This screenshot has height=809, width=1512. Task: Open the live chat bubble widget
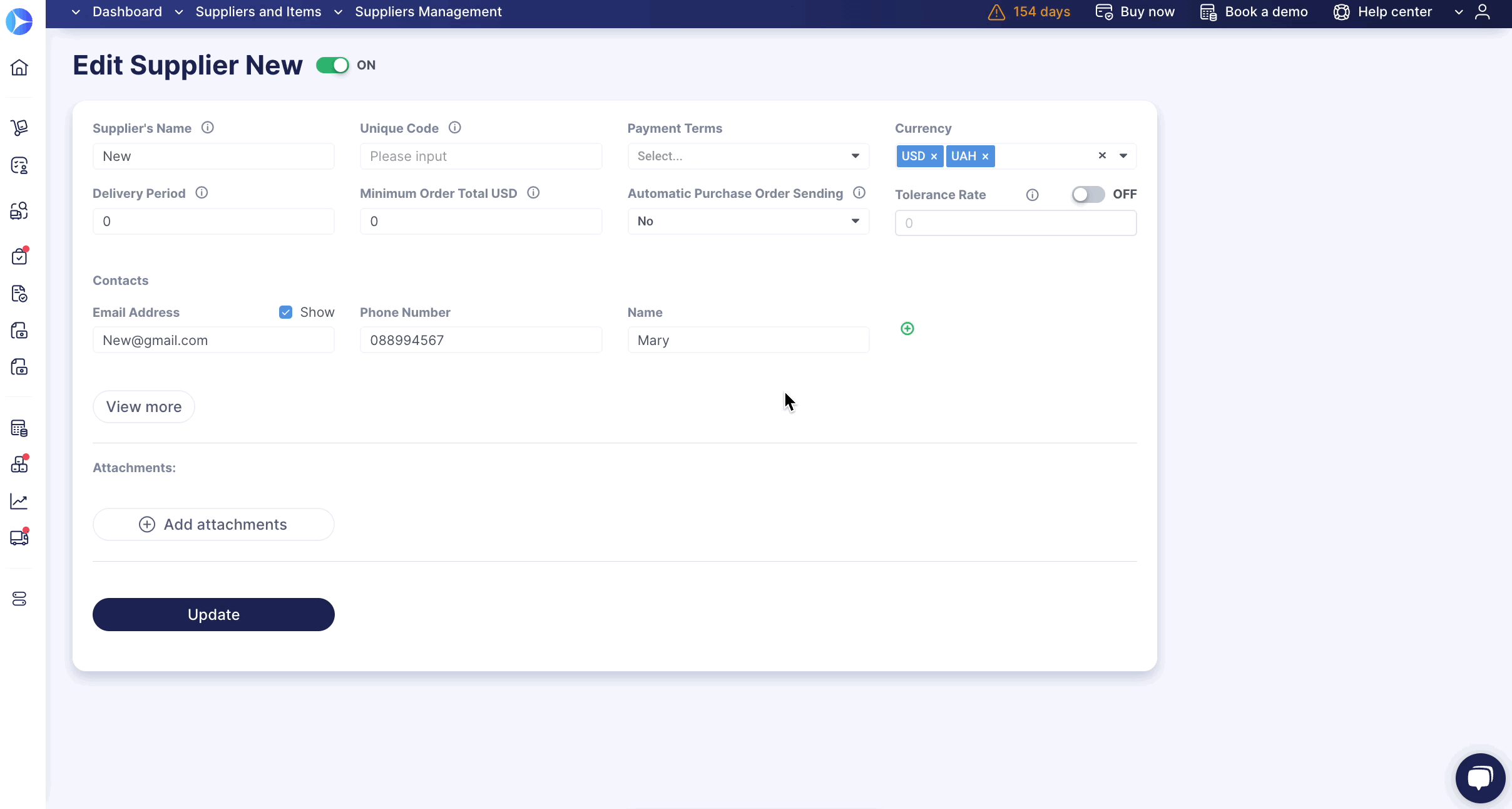coord(1479,778)
